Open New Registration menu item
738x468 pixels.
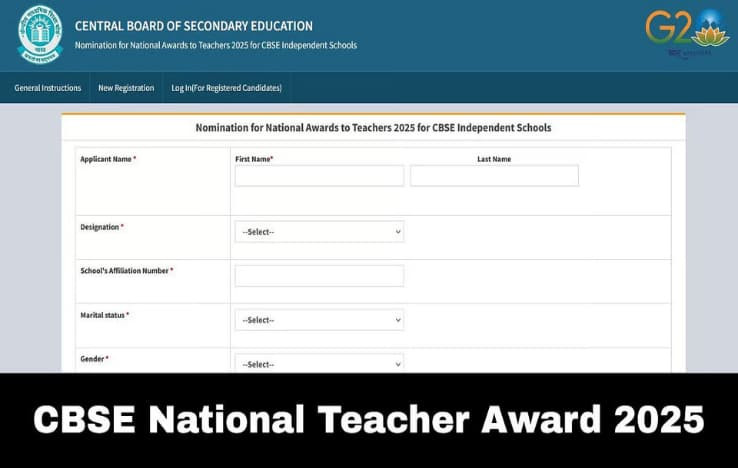point(126,88)
